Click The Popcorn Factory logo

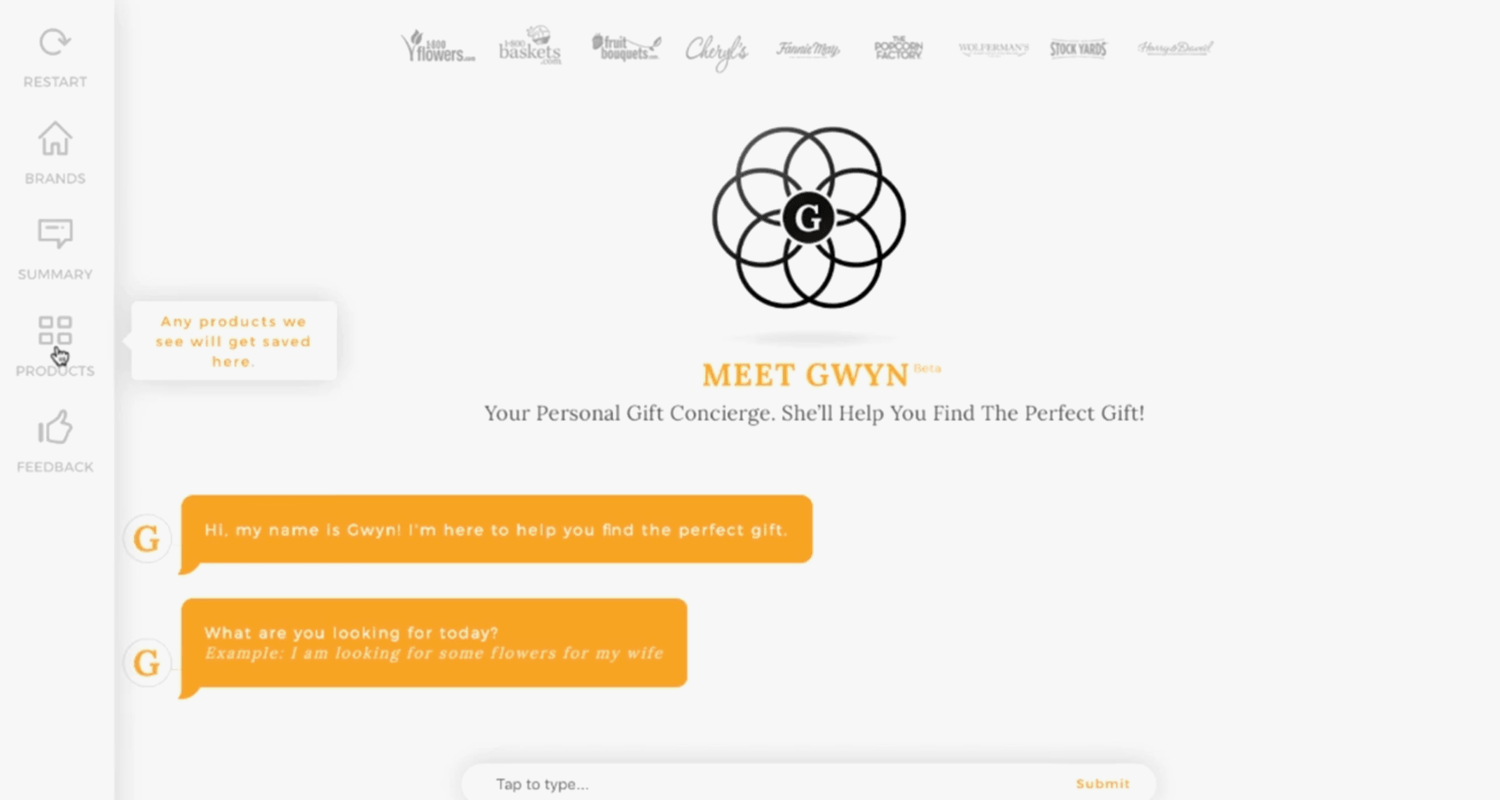[x=898, y=48]
